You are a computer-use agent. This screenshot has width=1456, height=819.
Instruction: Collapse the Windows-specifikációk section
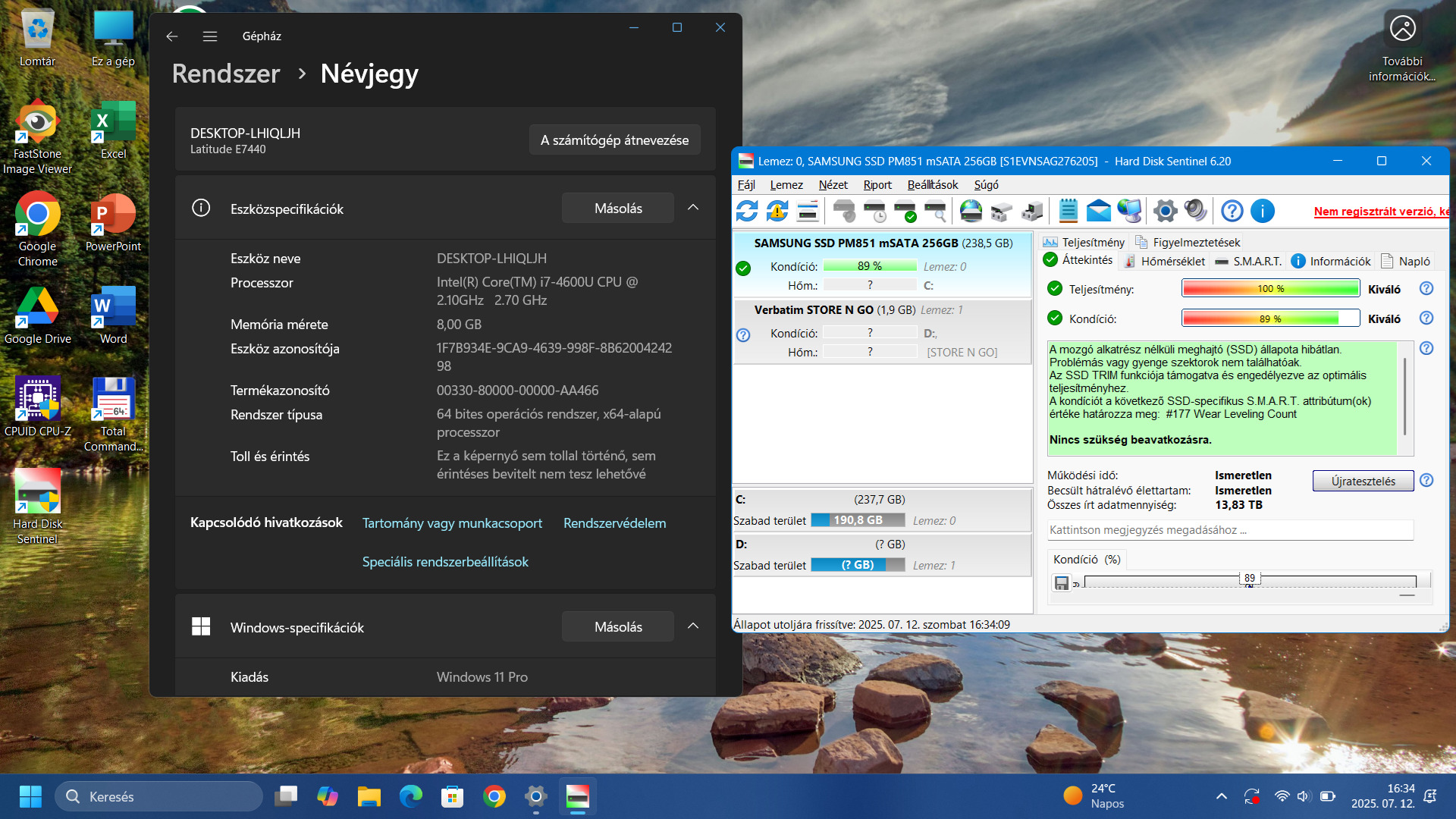click(x=693, y=626)
